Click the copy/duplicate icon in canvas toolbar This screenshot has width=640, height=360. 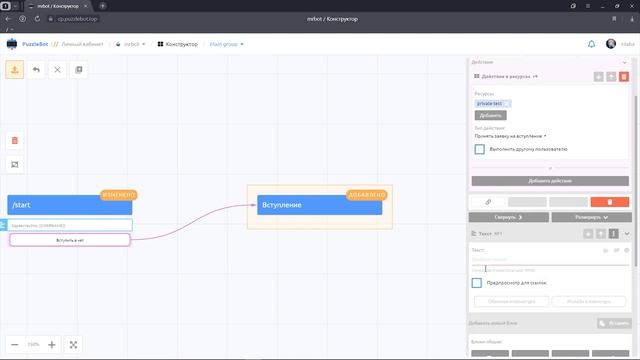79,70
